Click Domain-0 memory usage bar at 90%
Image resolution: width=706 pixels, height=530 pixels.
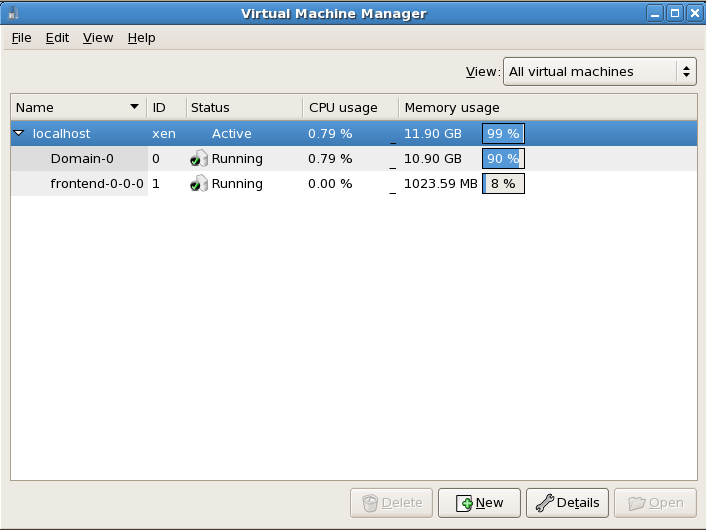[x=503, y=159]
